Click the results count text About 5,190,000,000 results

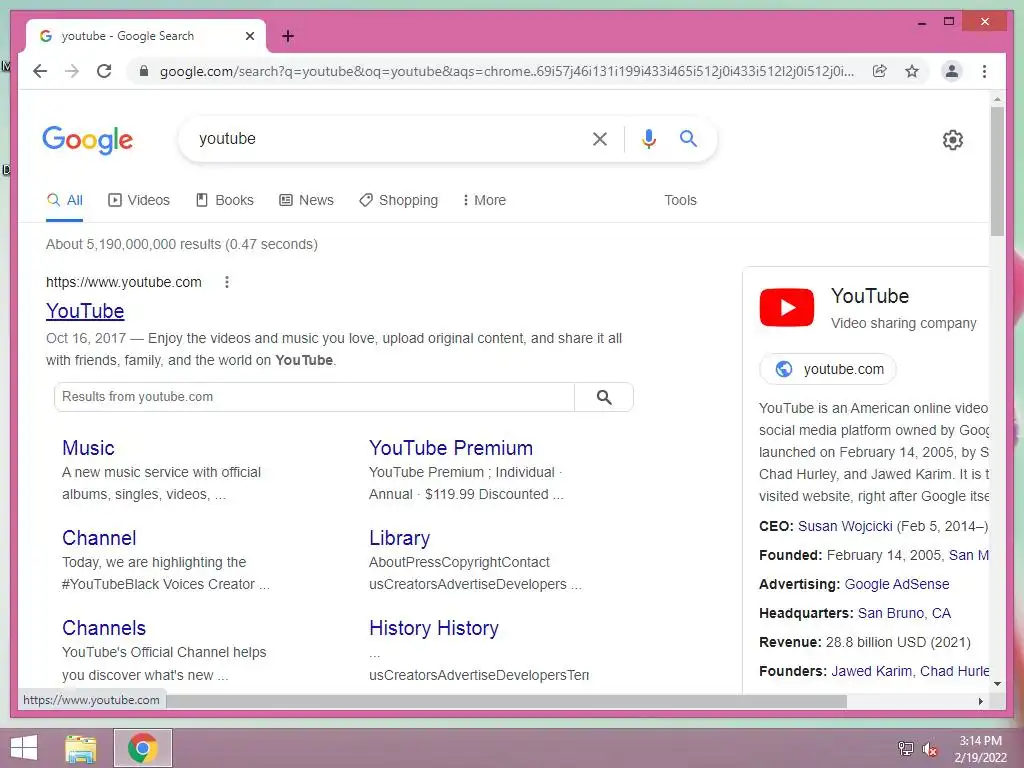182,244
